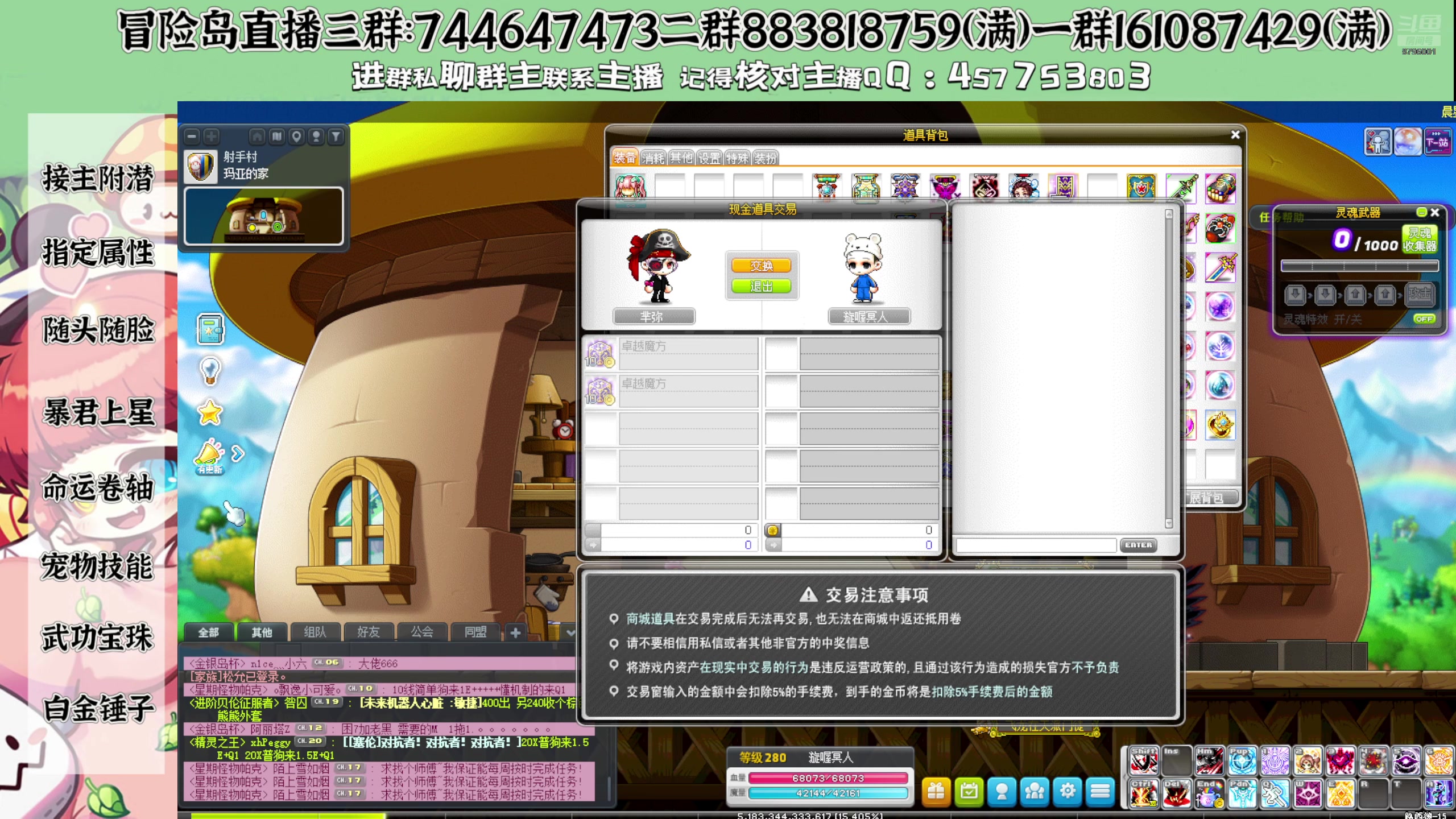The width and height of the screenshot is (1456, 819).
Task: Click the orange 交换 trade button
Action: (x=762, y=266)
